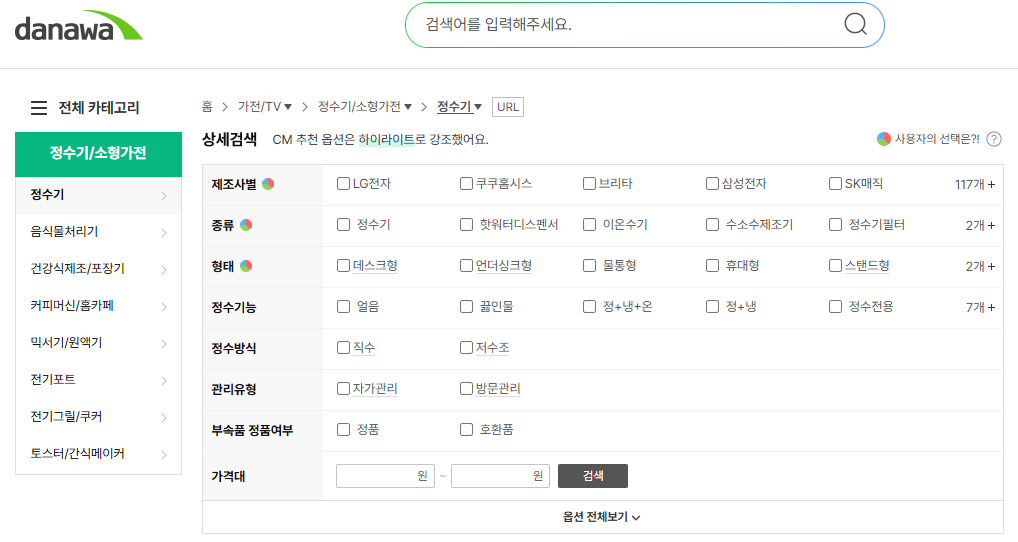Select 정수기 in the sidebar menu
The width and height of the screenshot is (1018, 542).
98,195
